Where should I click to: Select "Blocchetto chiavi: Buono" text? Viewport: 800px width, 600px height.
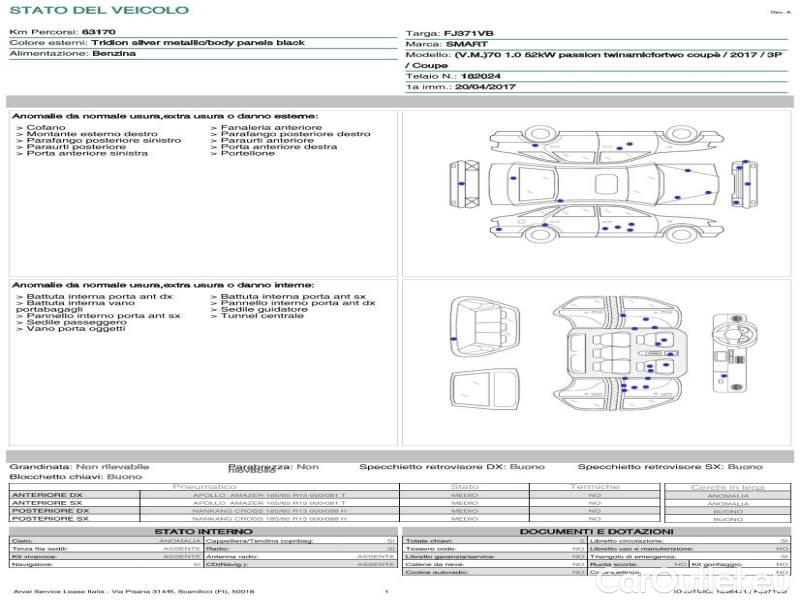click(76, 477)
